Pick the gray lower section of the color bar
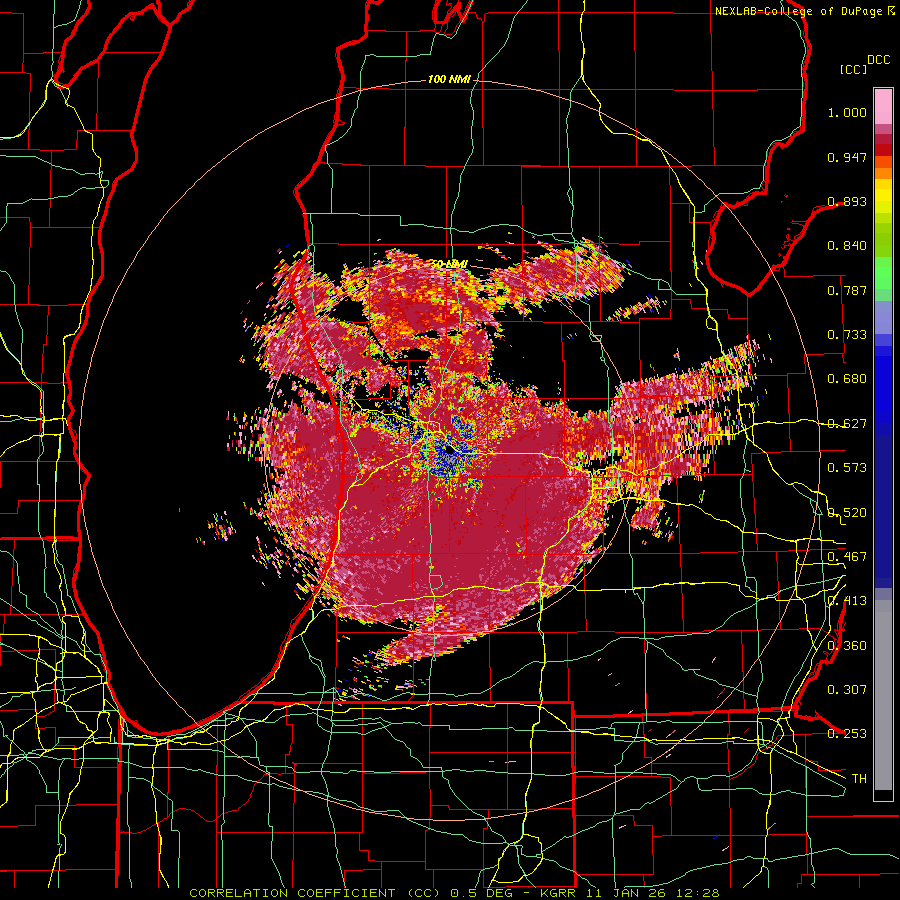Screen dimensions: 900x900 (883, 695)
